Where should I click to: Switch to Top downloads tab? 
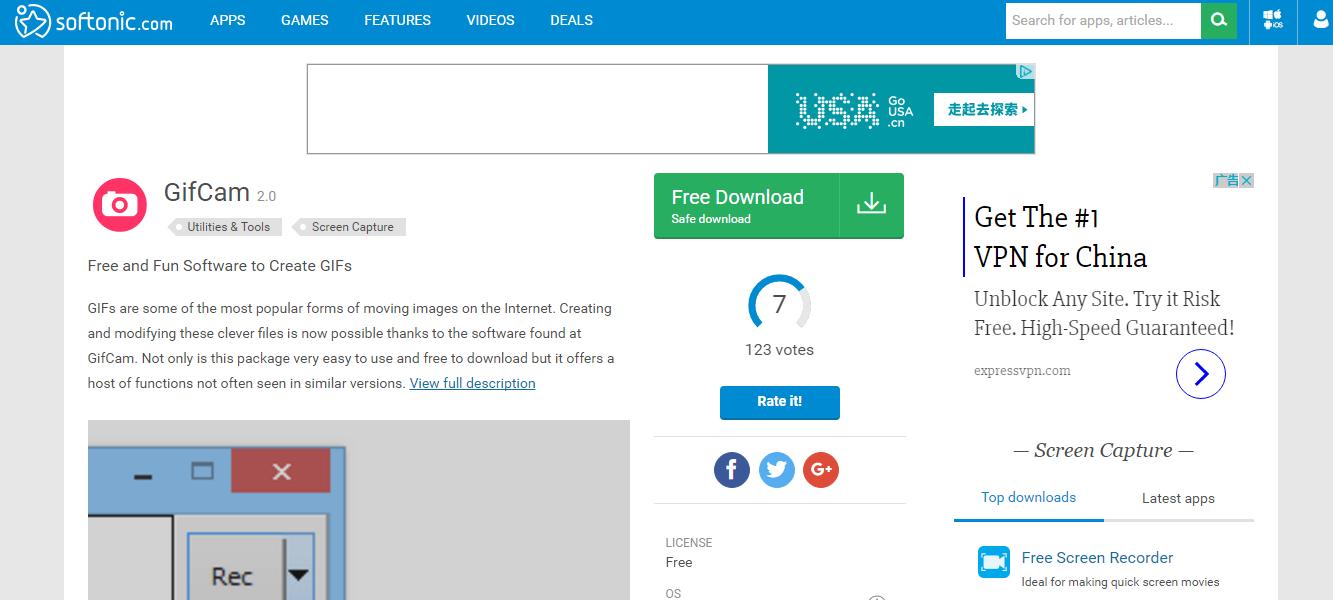(x=1028, y=497)
